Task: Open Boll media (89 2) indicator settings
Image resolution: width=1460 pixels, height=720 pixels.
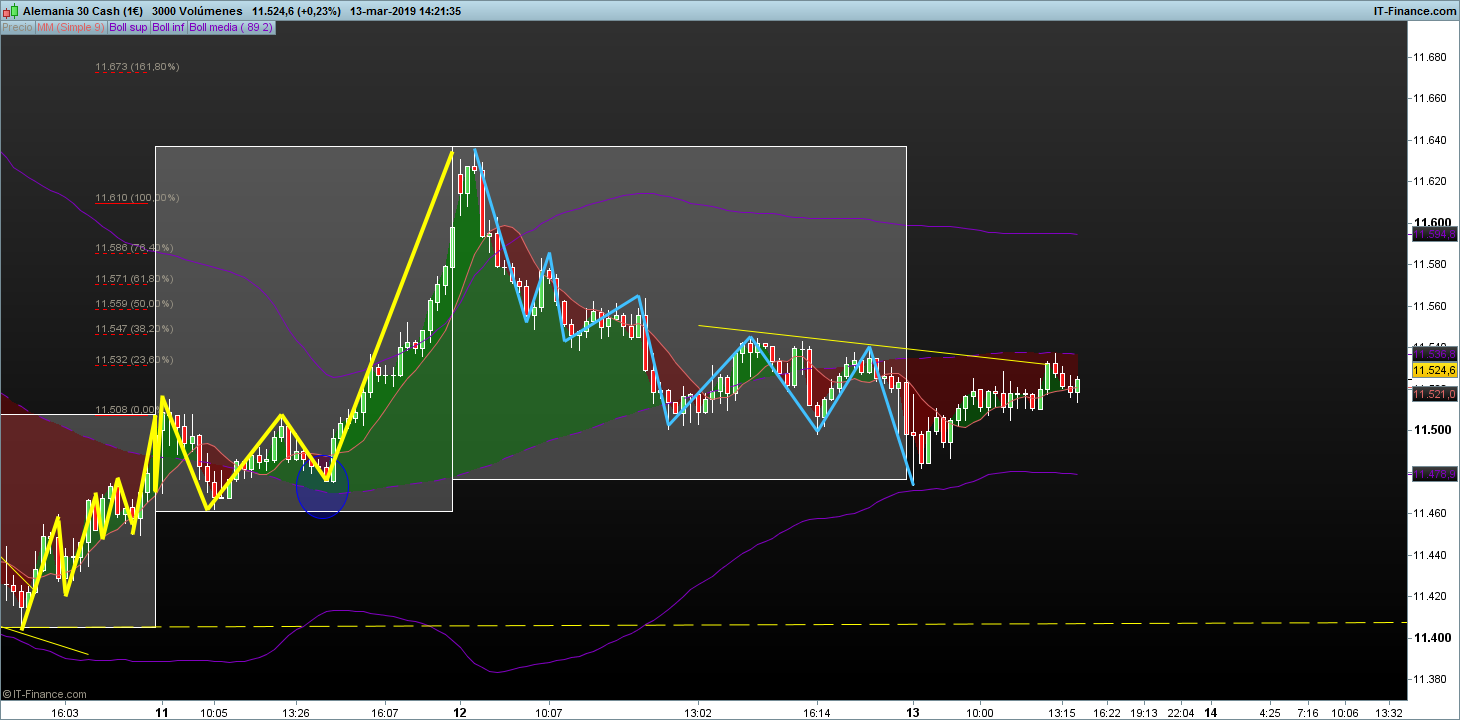Action: 231,28
